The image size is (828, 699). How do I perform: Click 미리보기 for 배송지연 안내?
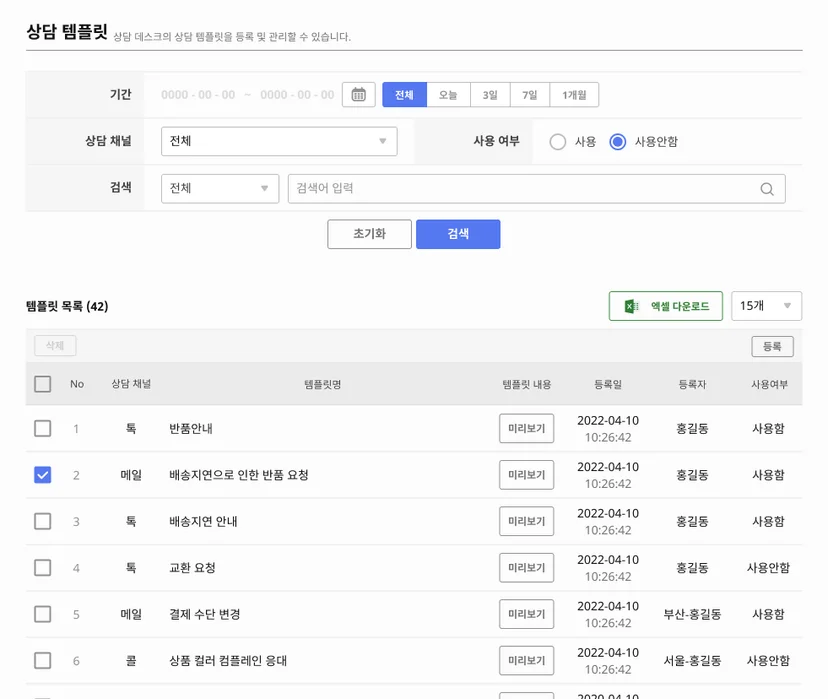point(526,521)
